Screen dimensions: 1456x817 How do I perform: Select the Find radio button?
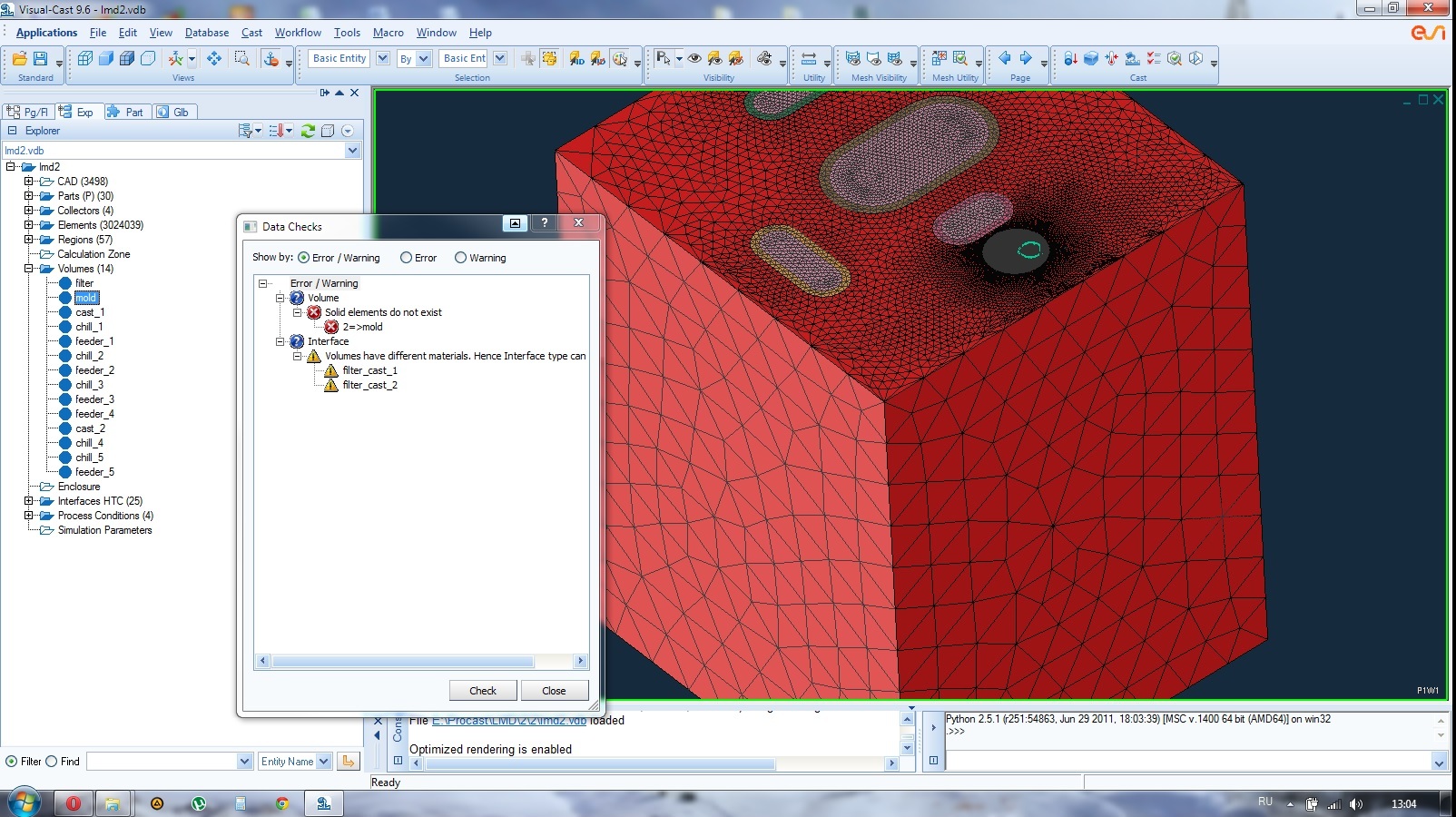point(51,762)
